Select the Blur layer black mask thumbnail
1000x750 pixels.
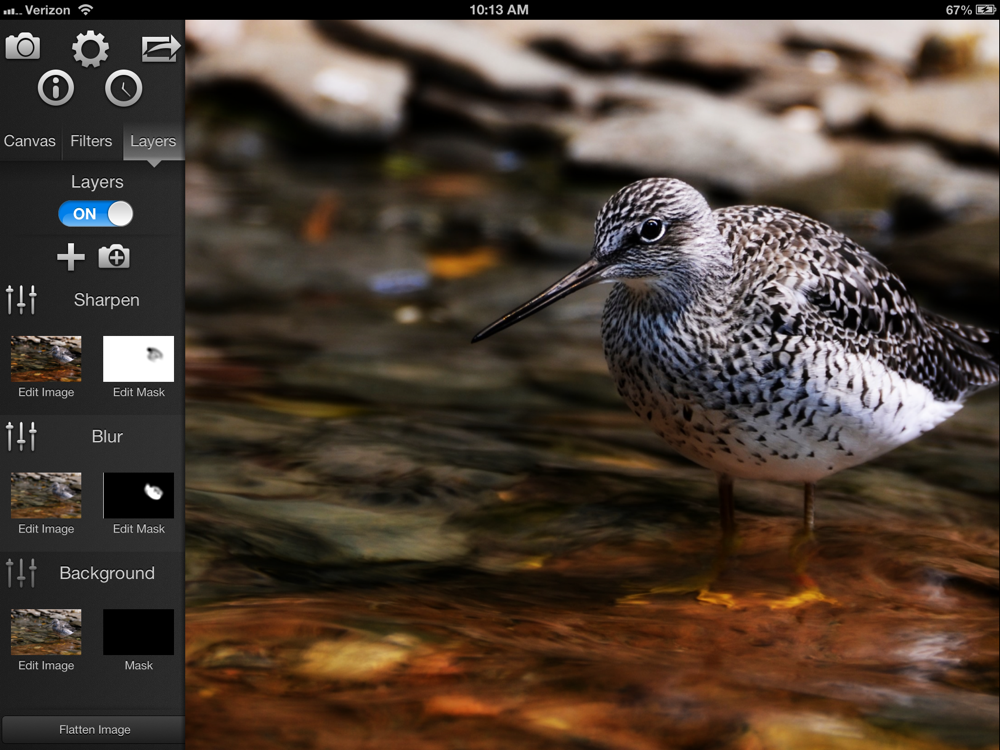[x=138, y=495]
